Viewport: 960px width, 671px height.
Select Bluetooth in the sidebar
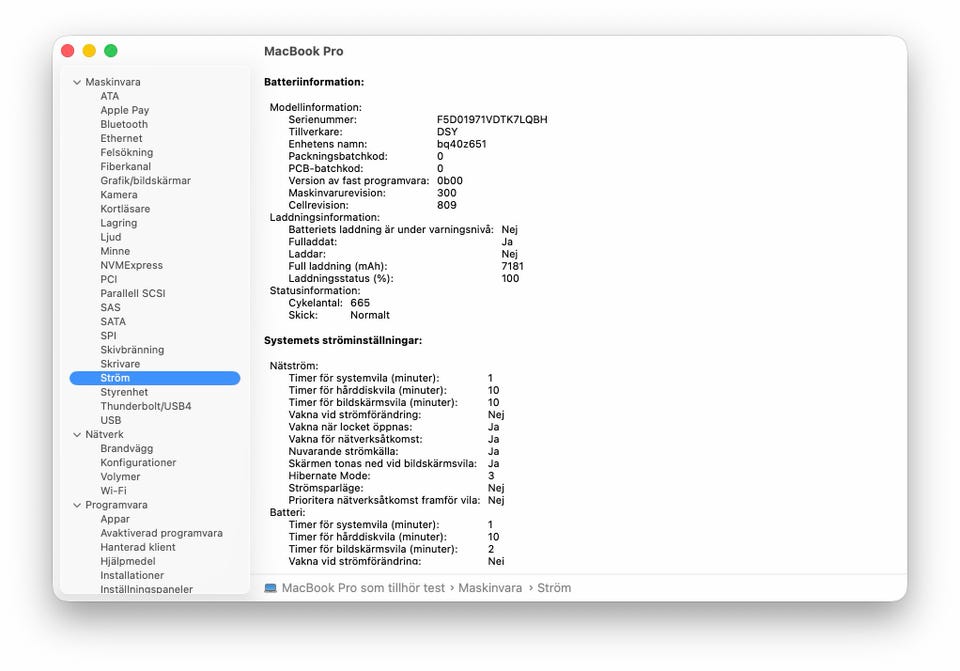click(x=124, y=124)
